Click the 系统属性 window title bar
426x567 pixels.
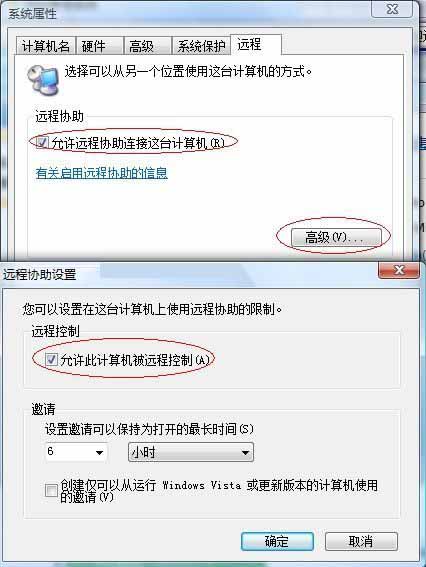coord(188,13)
